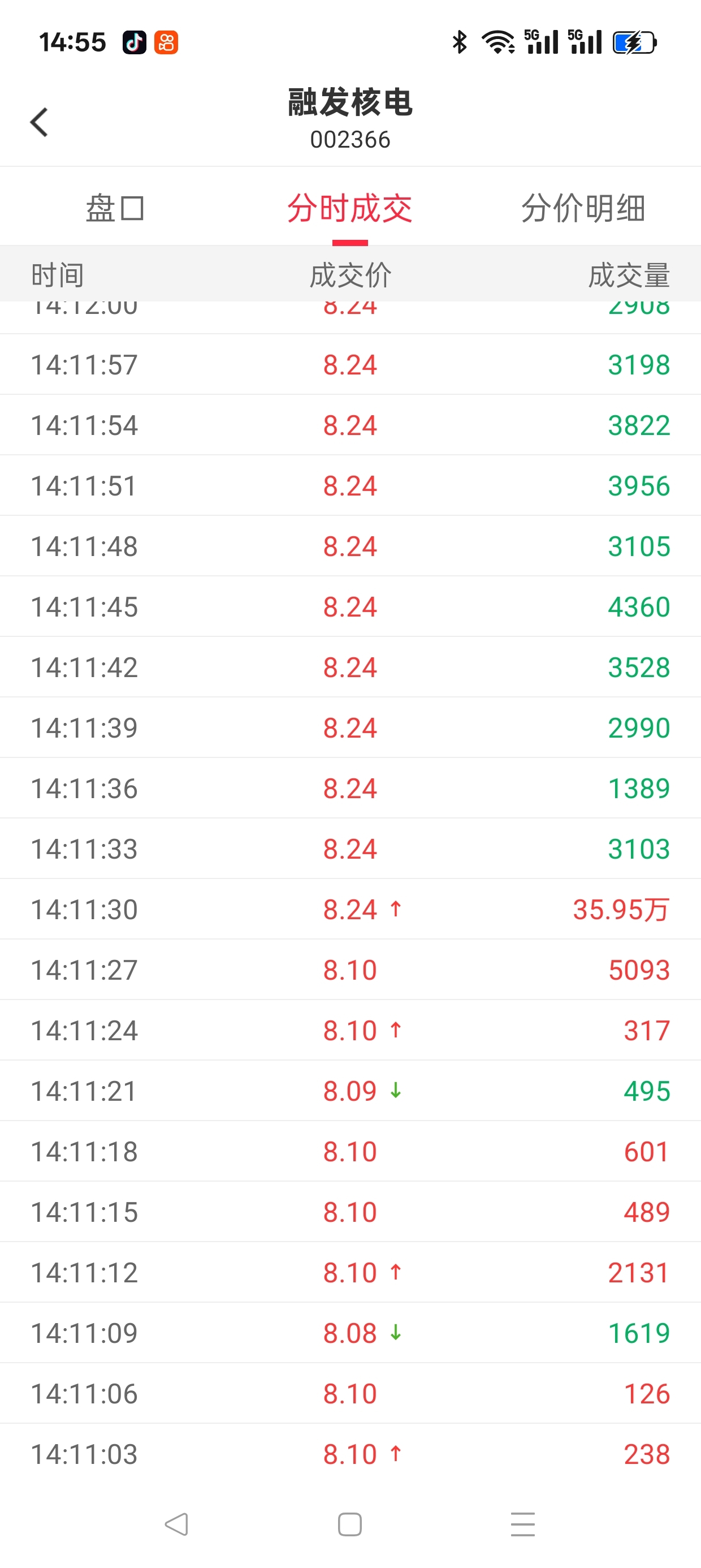Tap the back arrow icon

[x=39, y=122]
